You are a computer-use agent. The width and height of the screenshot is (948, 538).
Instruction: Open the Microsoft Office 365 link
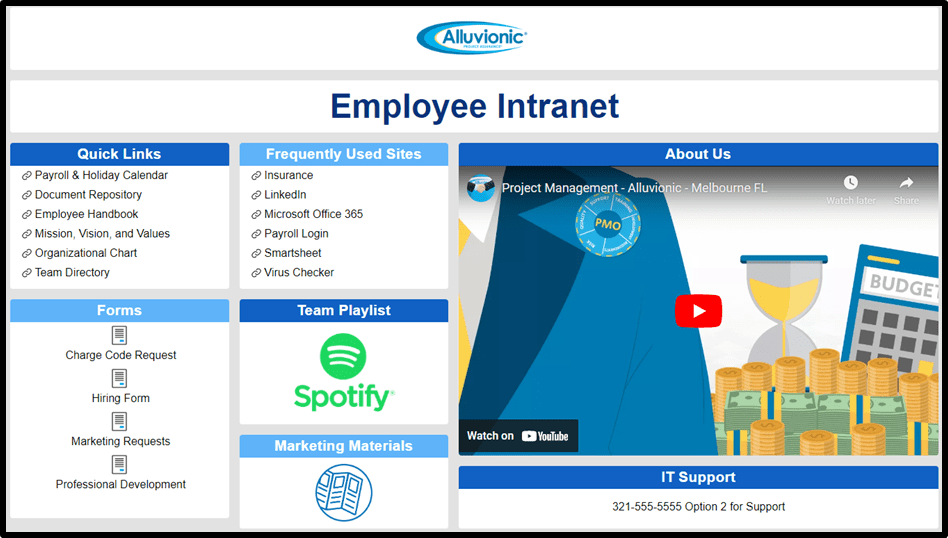pyautogui.click(x=313, y=214)
